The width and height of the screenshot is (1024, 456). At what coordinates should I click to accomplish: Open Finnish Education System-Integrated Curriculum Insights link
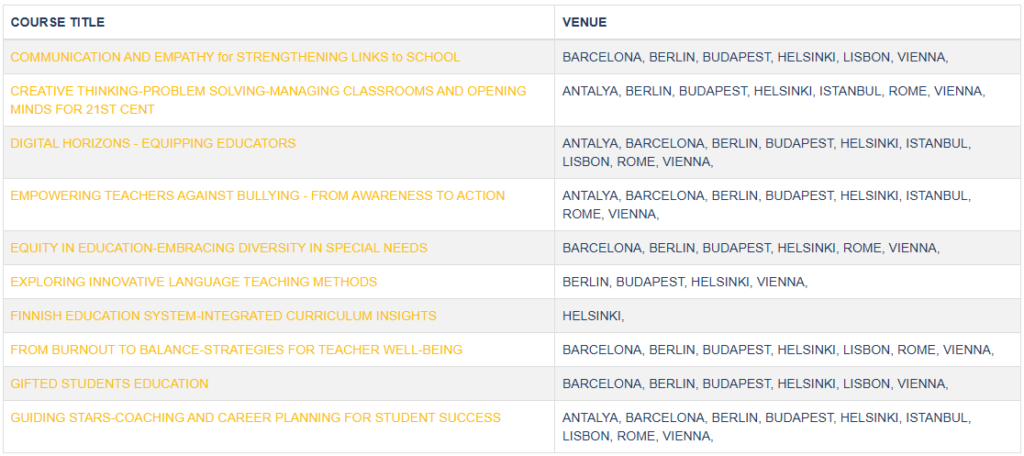tap(223, 316)
